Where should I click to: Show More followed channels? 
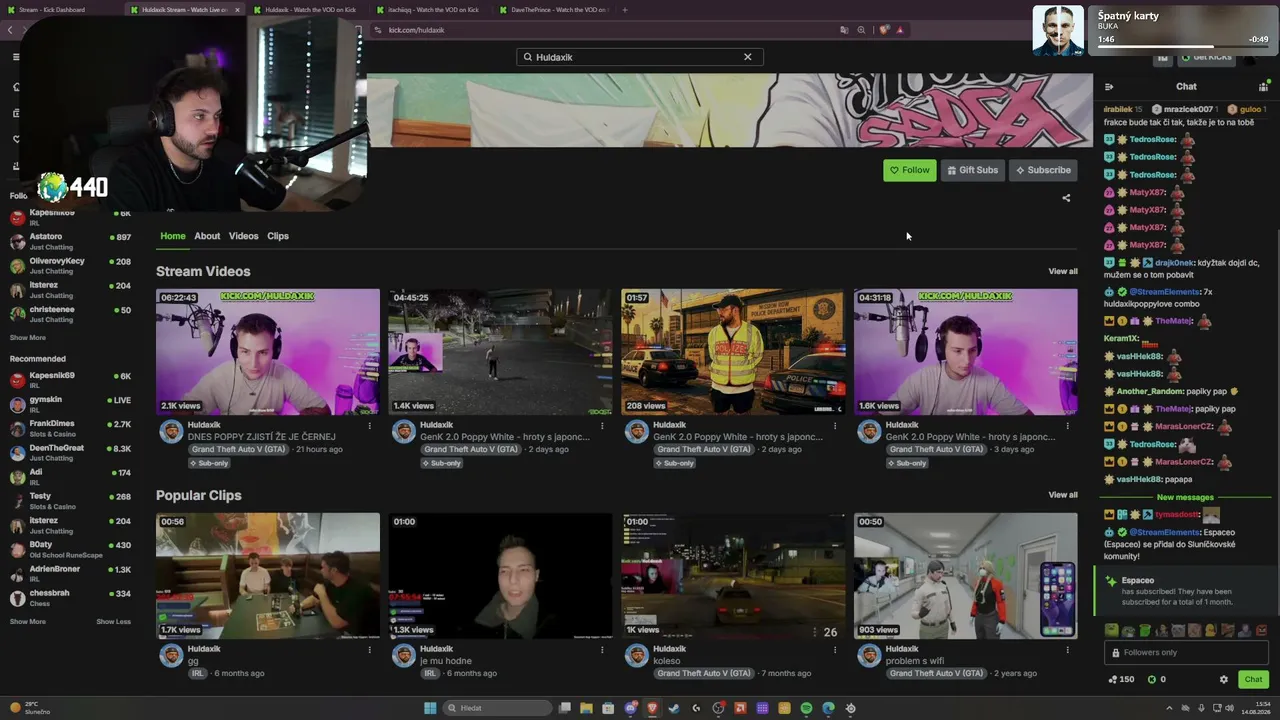28,338
